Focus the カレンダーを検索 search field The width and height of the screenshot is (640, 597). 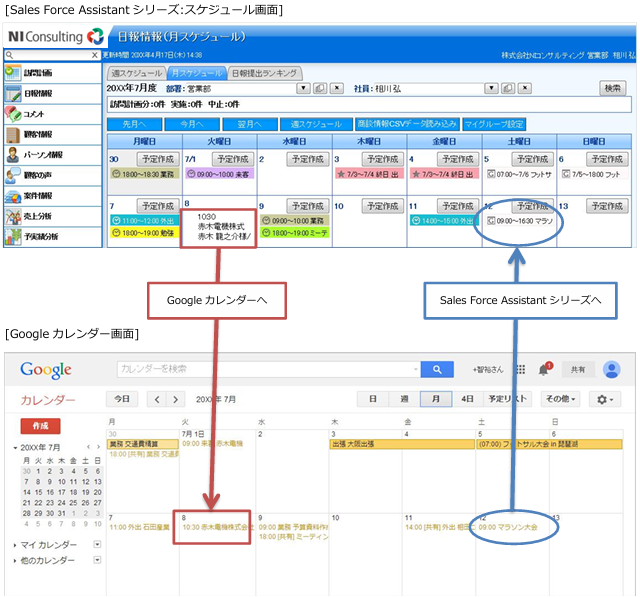pos(269,369)
